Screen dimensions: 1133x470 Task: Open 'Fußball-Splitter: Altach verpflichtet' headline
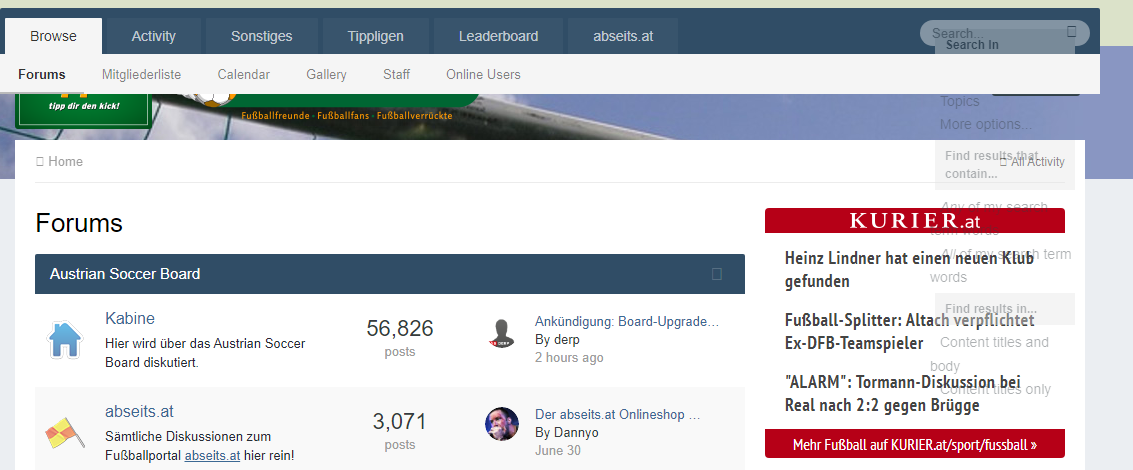[910, 331]
